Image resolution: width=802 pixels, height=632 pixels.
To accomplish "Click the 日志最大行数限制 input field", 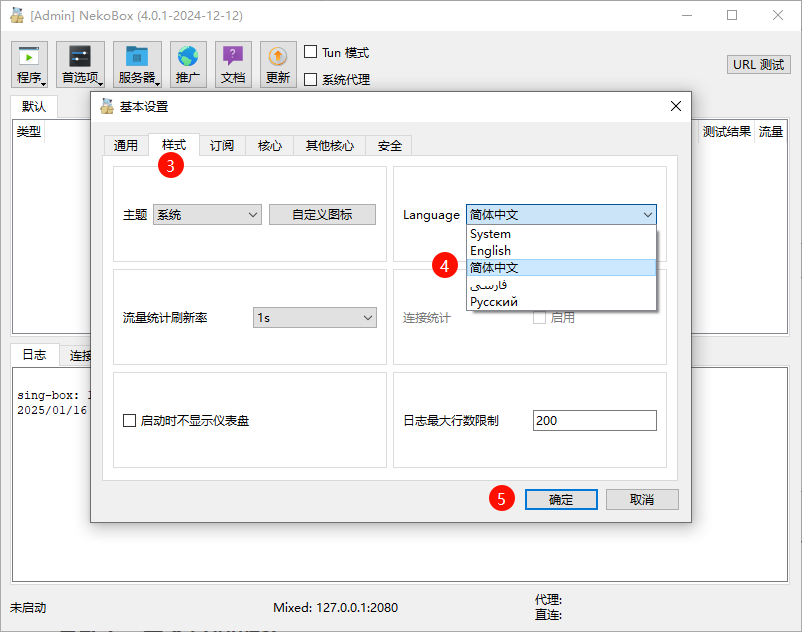I will pyautogui.click(x=594, y=420).
